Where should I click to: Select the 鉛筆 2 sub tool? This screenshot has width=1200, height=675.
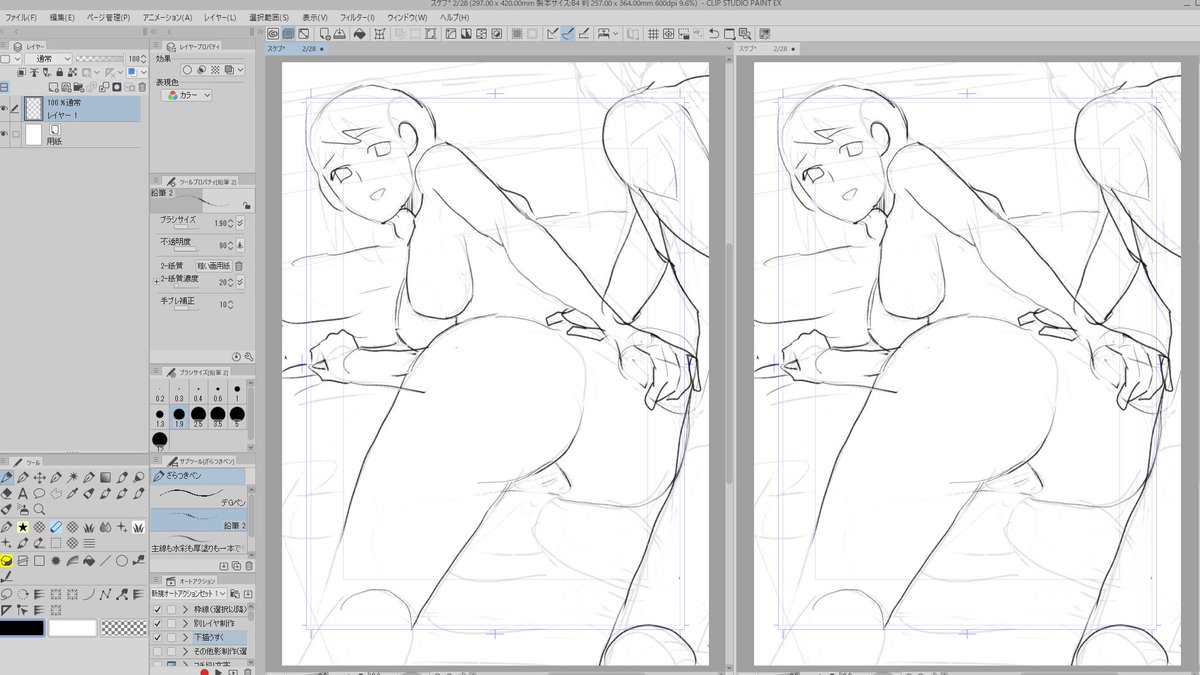pos(197,519)
